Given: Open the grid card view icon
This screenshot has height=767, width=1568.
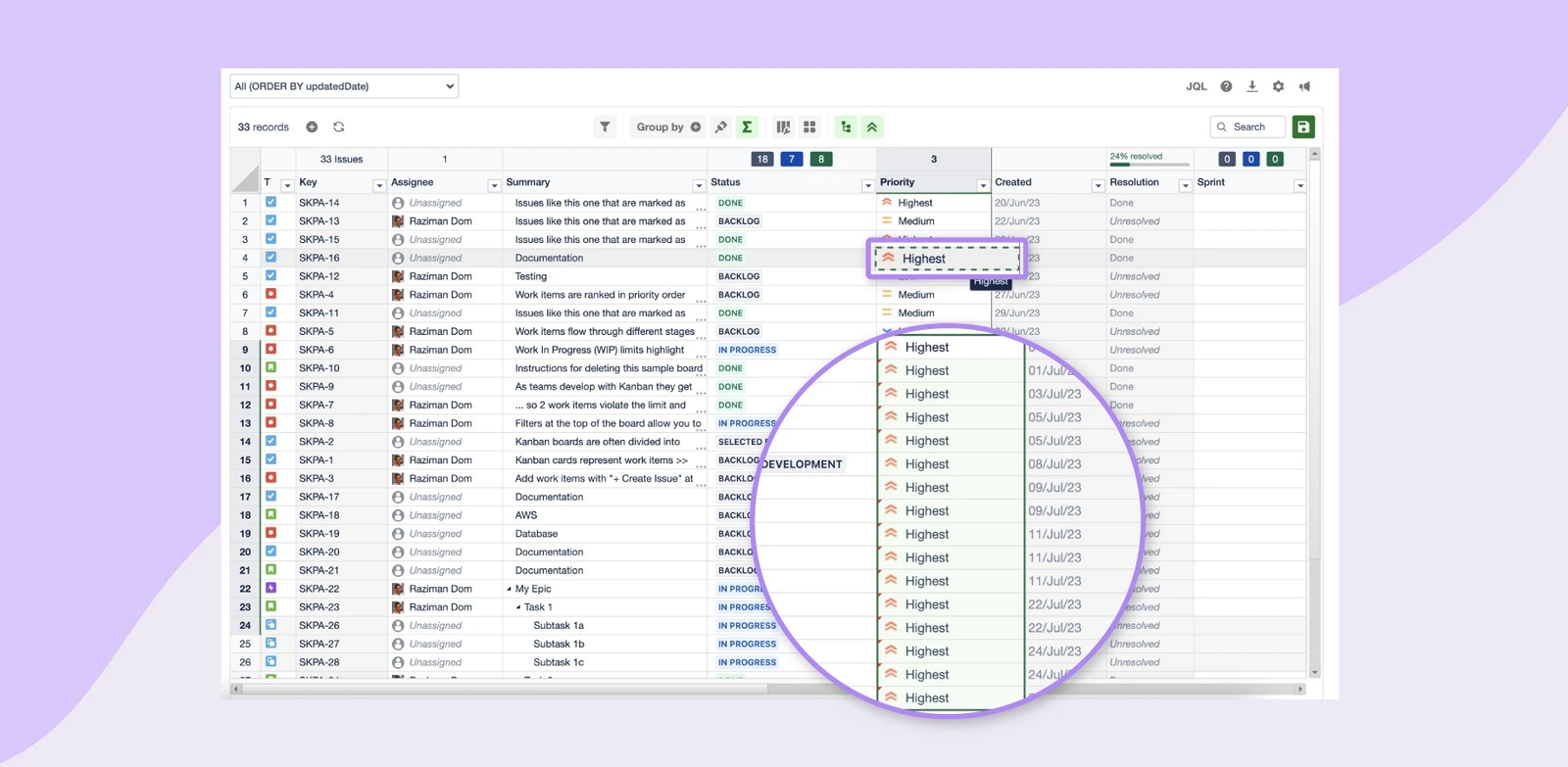Looking at the screenshot, I should (x=809, y=127).
